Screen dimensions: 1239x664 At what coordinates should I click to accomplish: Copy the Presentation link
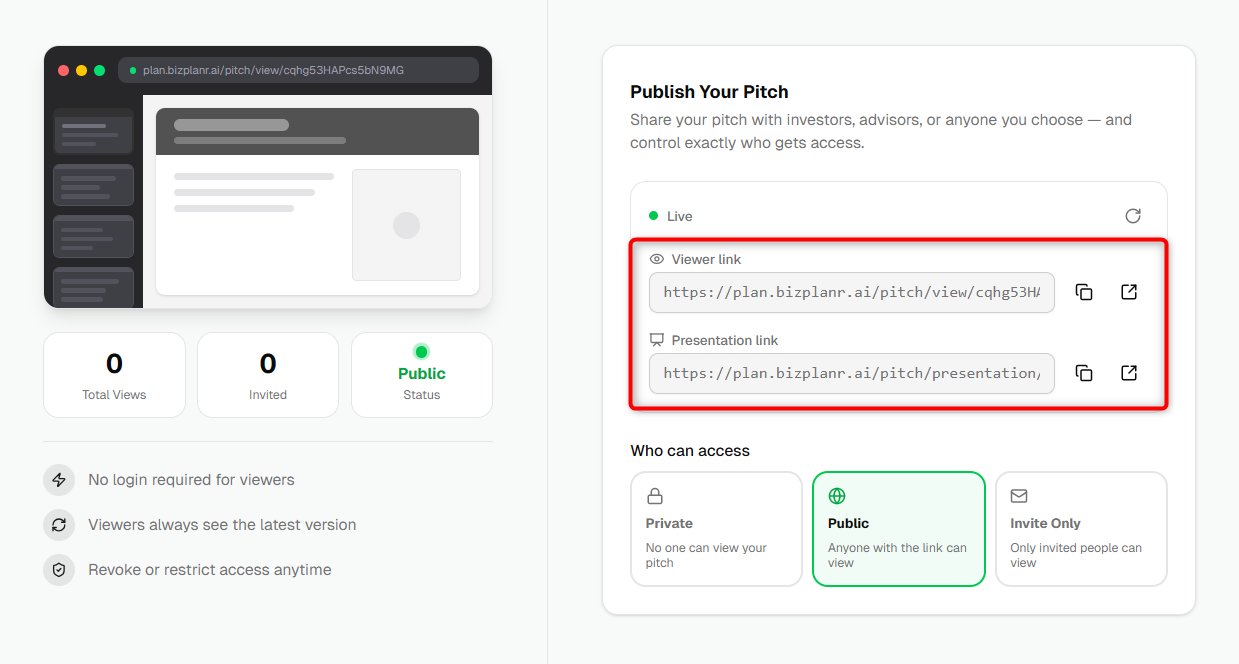pos(1084,373)
